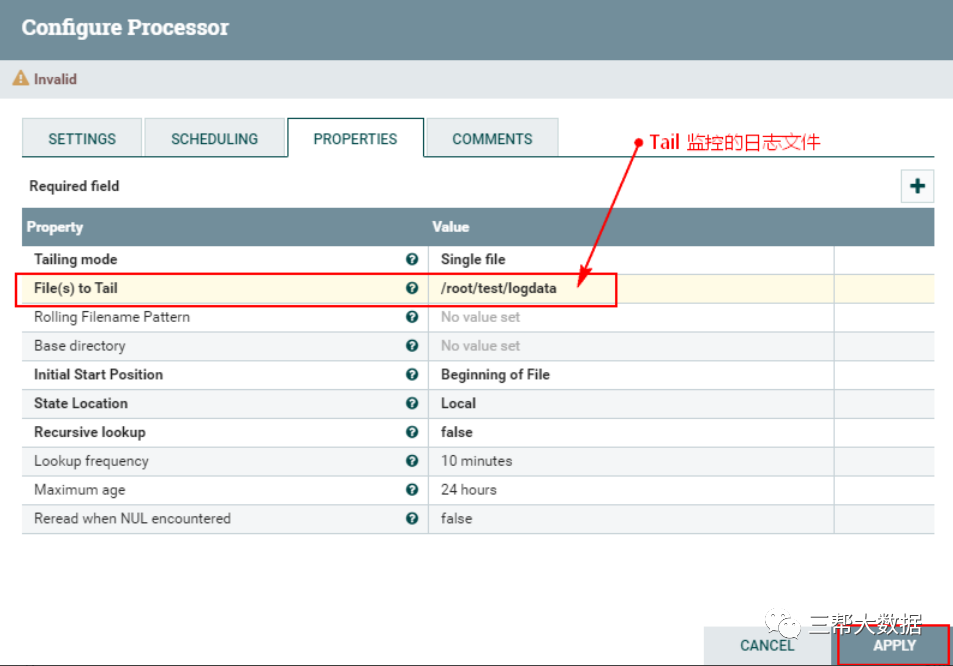Show help for Recursive lookup property
The width and height of the screenshot is (953, 666).
pos(412,432)
